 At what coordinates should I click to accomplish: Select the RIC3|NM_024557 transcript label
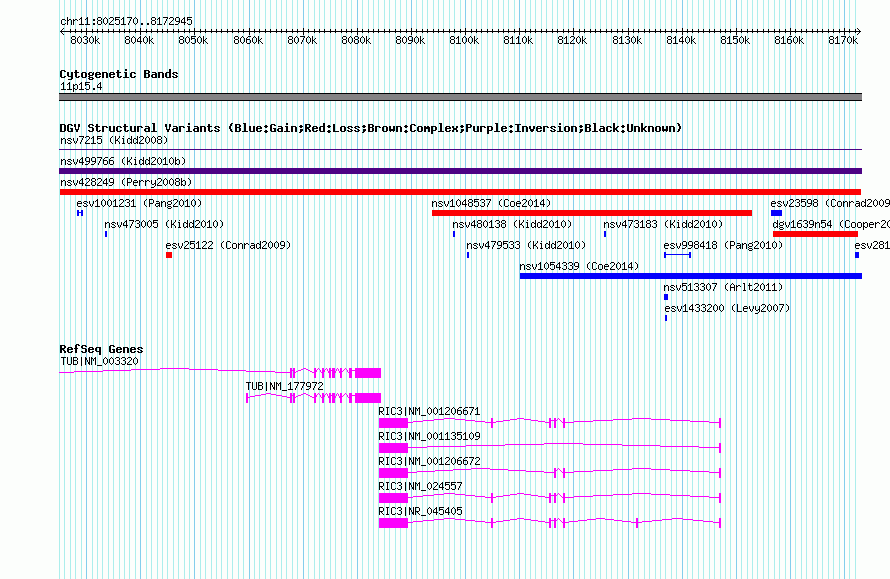pyautogui.click(x=421, y=486)
